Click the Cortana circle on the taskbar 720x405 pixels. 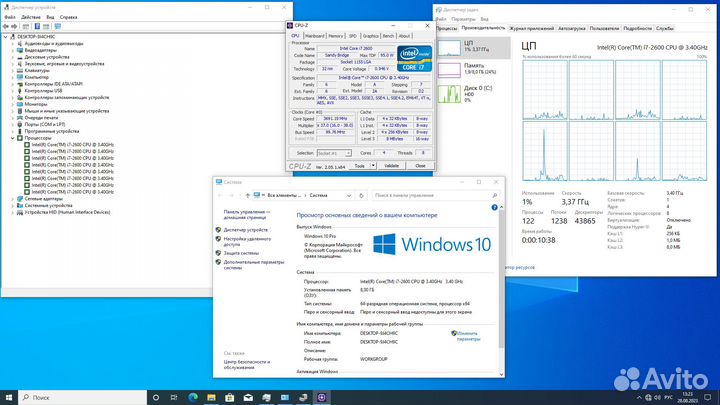pos(156,398)
